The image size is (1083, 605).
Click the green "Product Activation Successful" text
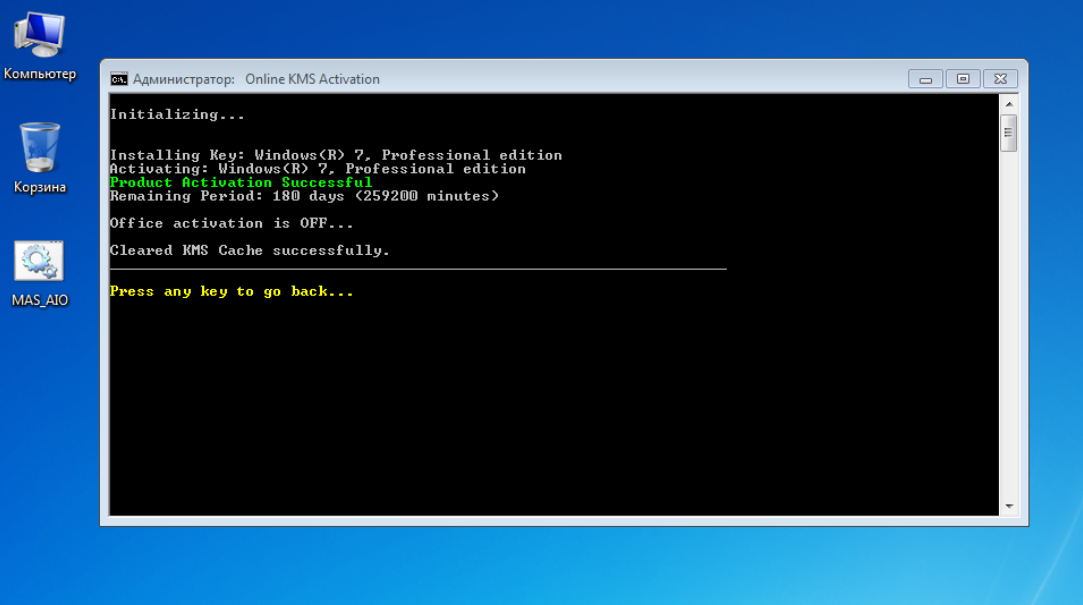click(x=240, y=183)
